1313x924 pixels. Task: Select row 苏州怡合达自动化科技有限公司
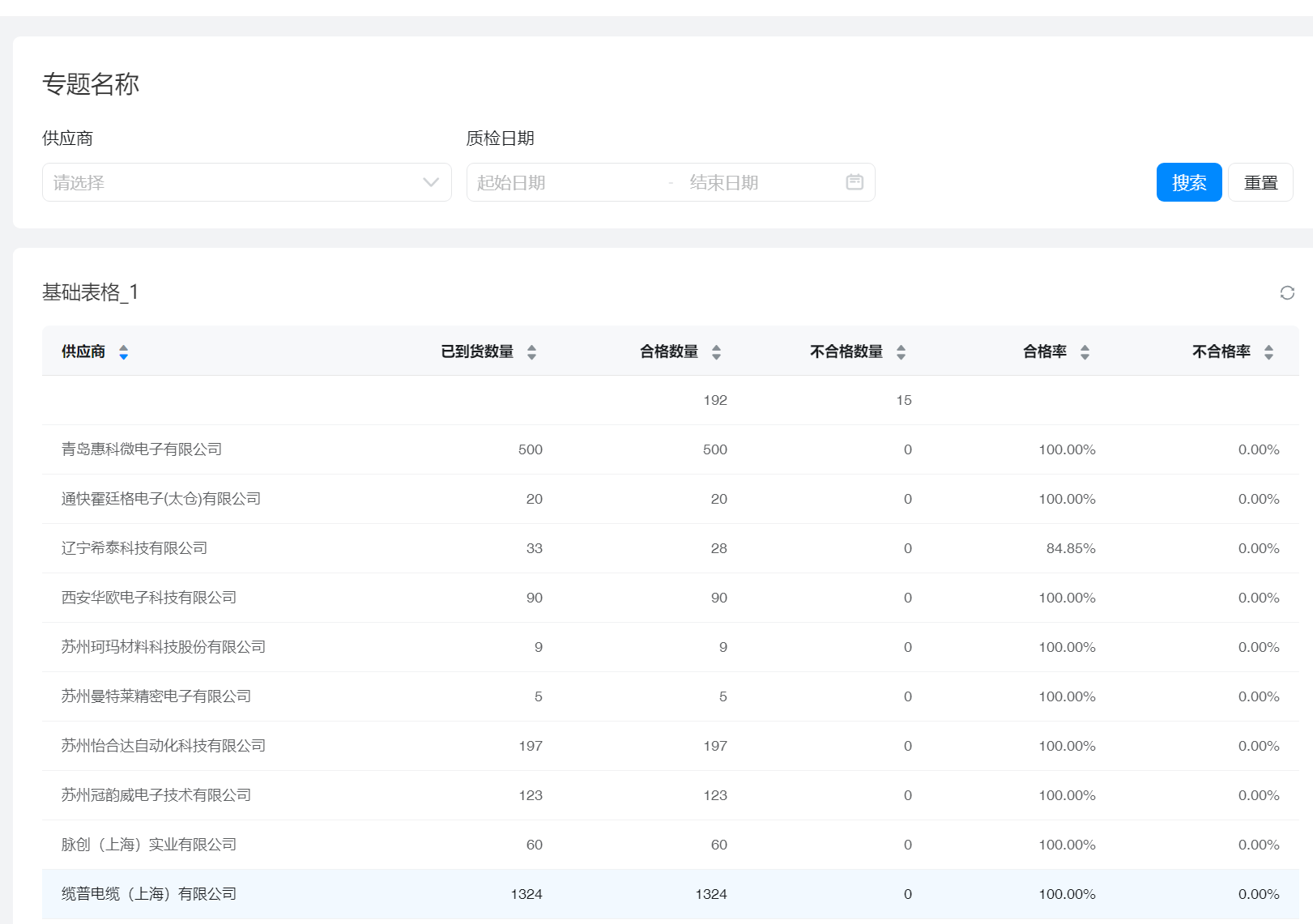(x=671, y=746)
